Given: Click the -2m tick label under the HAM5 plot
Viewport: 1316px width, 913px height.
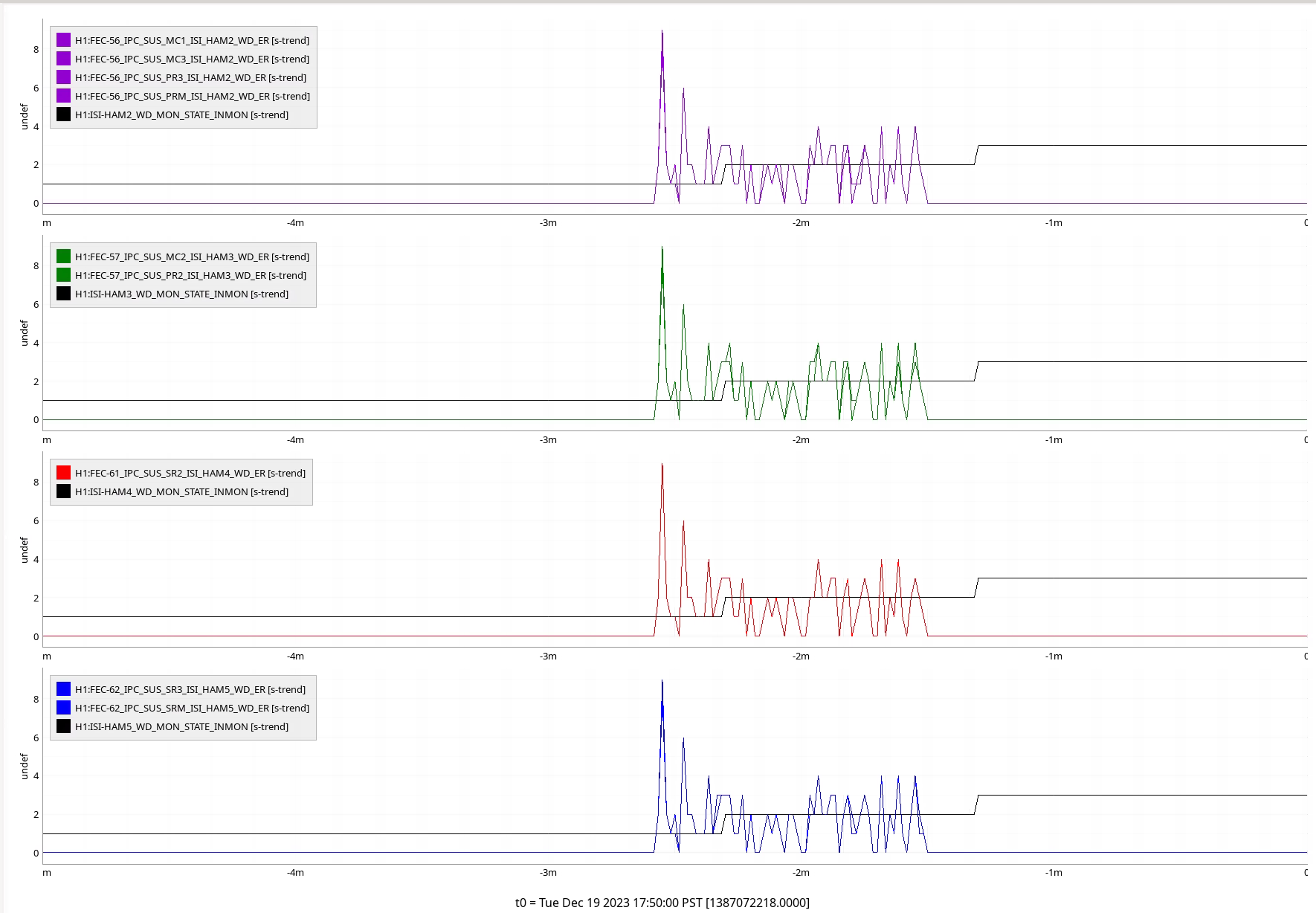Looking at the screenshot, I should 801,873.
